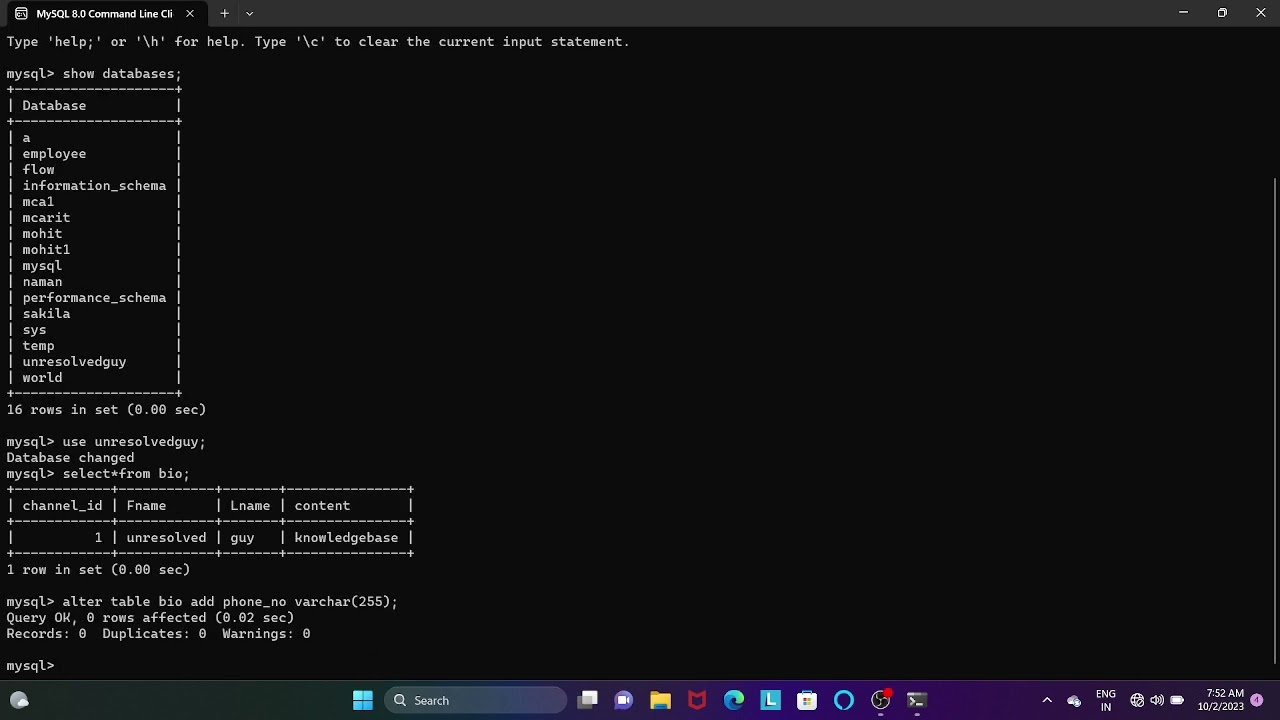
Task: Open the network status tray icon
Action: point(1137,700)
